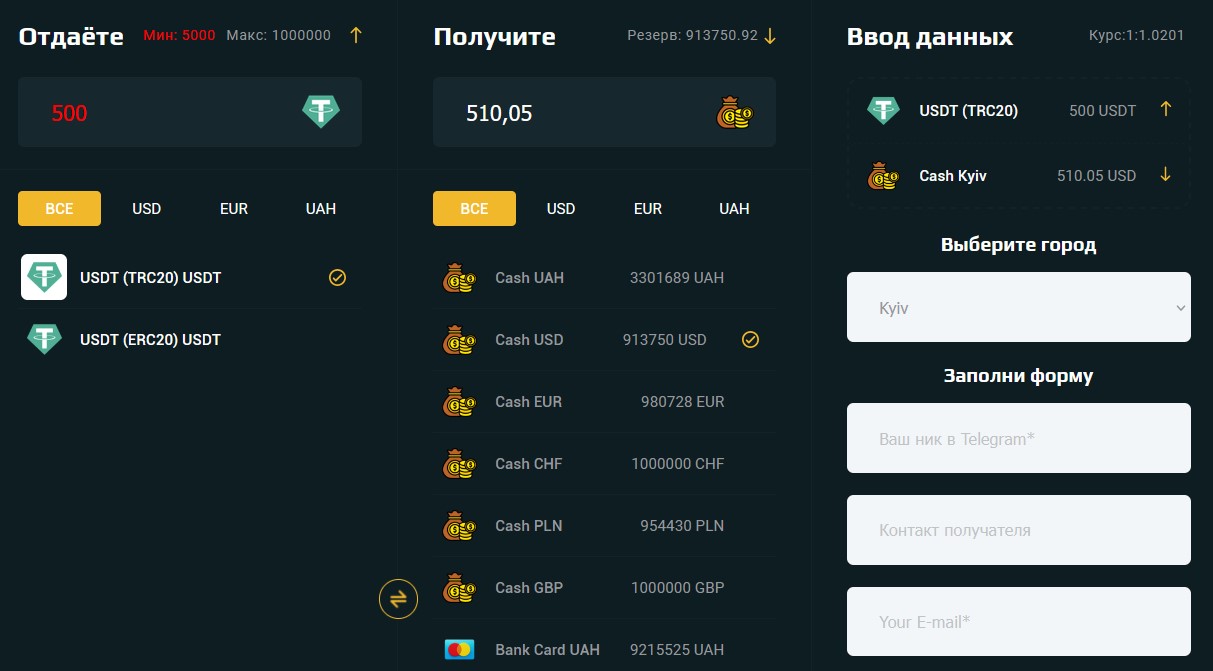This screenshot has width=1213, height=671.
Task: Pick Bank Card UAH as the receive option
Action: (x=604, y=650)
